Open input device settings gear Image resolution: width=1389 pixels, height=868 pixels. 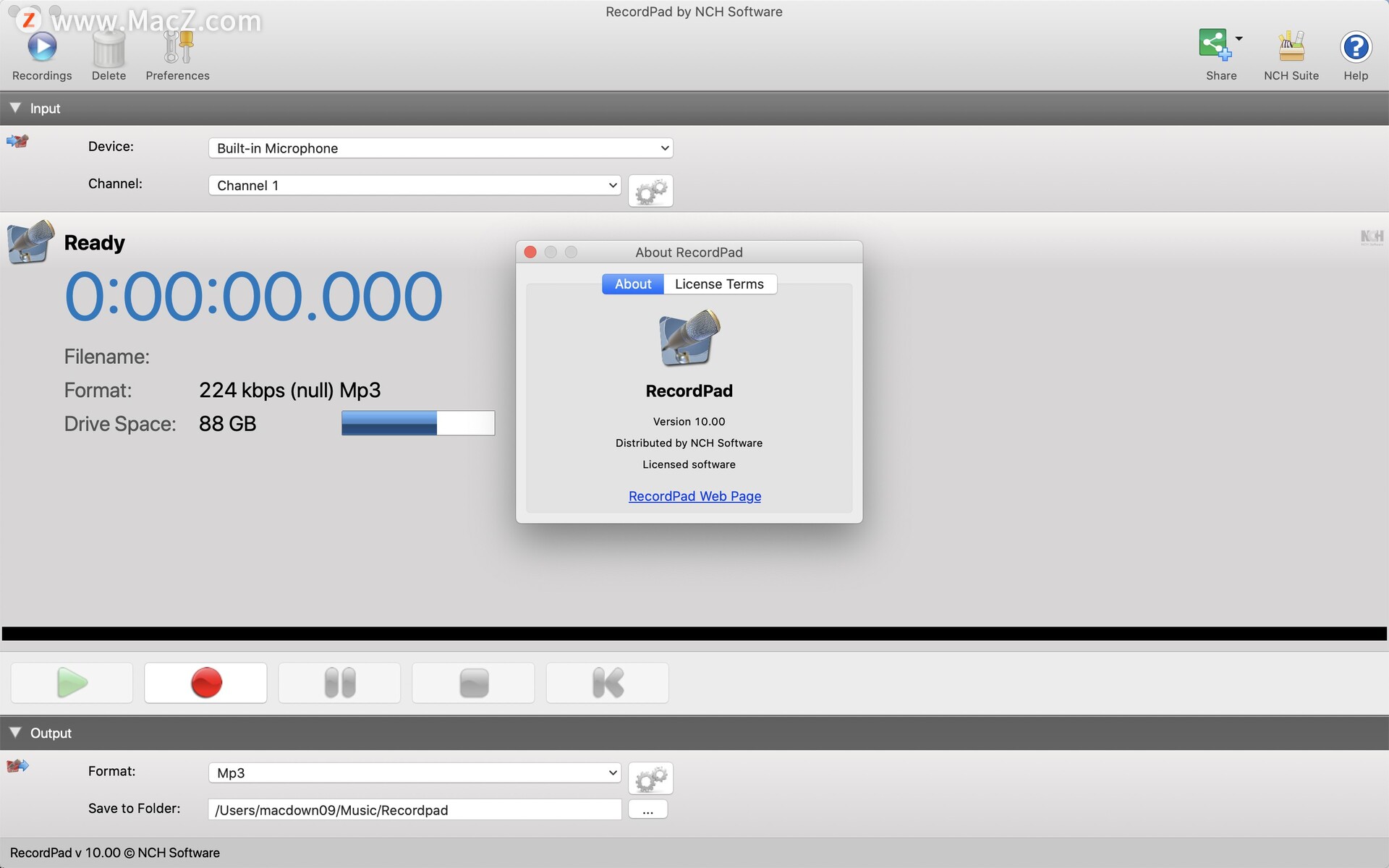[651, 191]
